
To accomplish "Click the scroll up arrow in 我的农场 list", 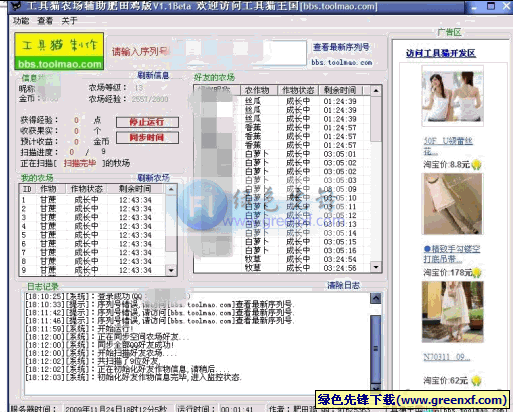I will click(171, 189).
